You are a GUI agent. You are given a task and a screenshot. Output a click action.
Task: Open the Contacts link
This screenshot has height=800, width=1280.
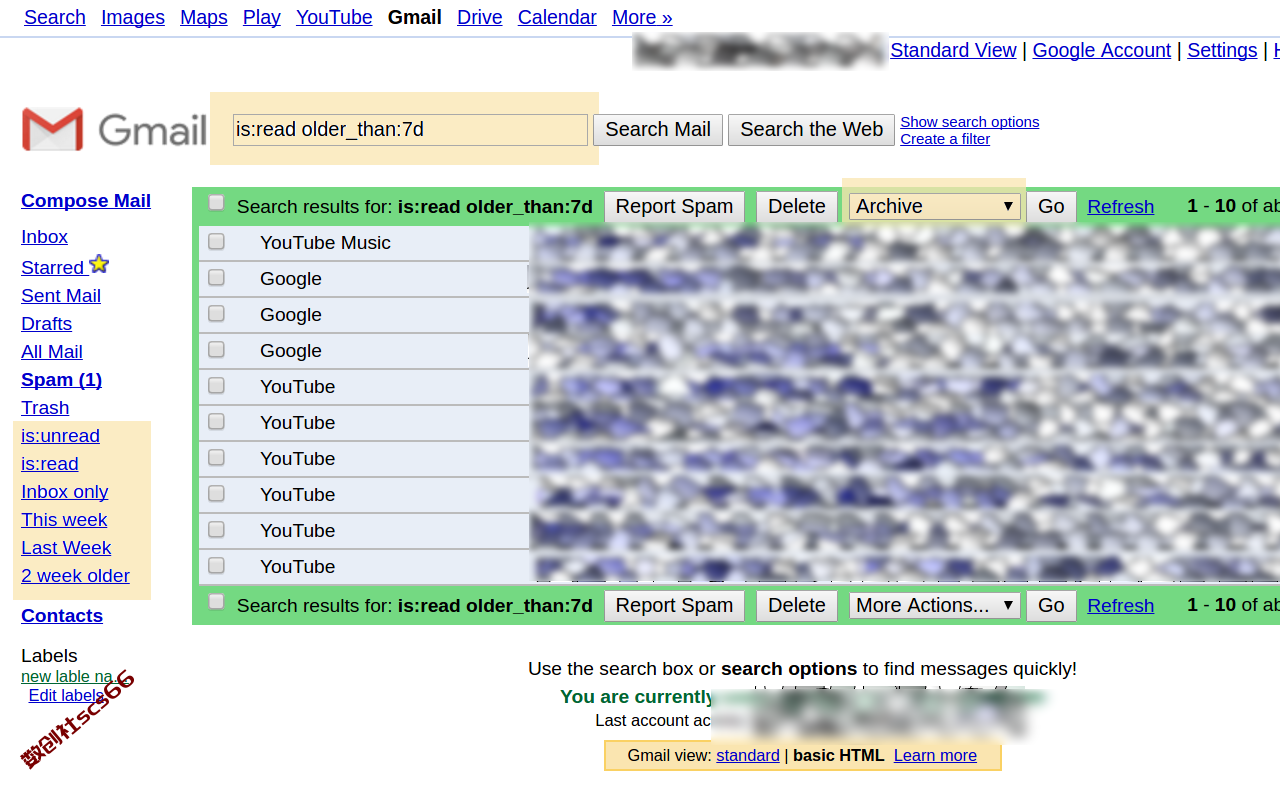[62, 615]
